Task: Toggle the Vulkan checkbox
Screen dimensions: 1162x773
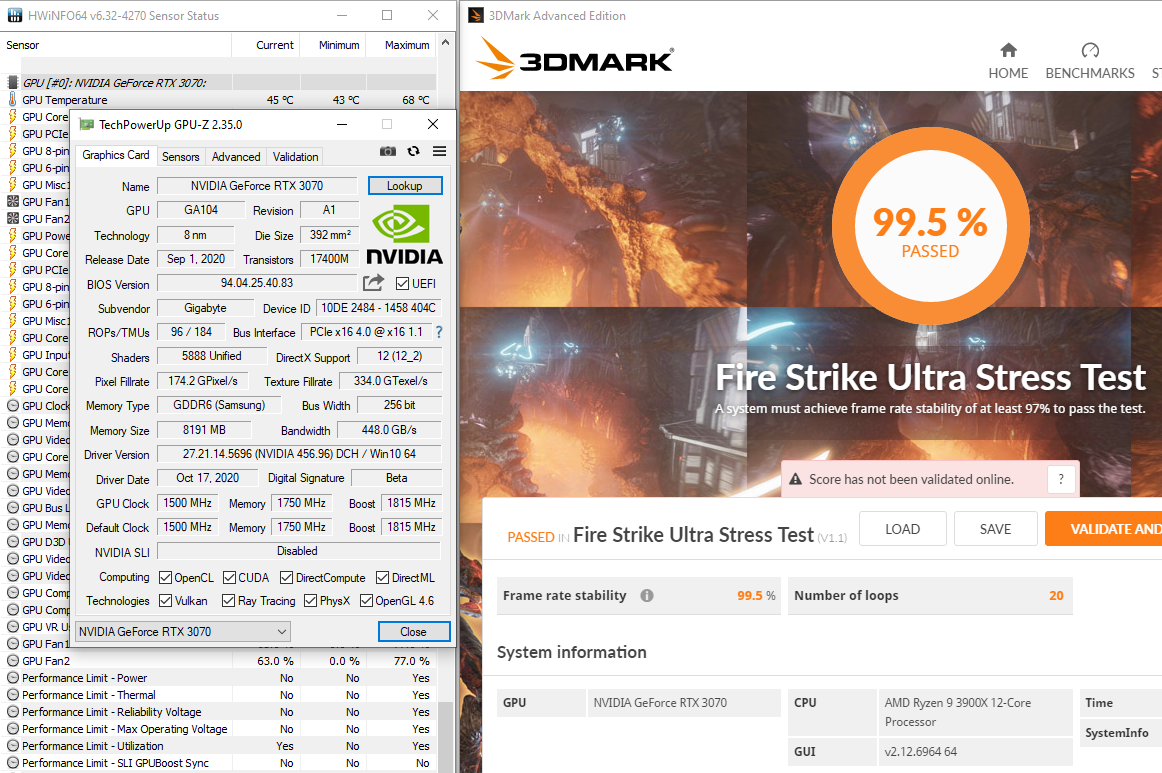Action: click(x=165, y=600)
